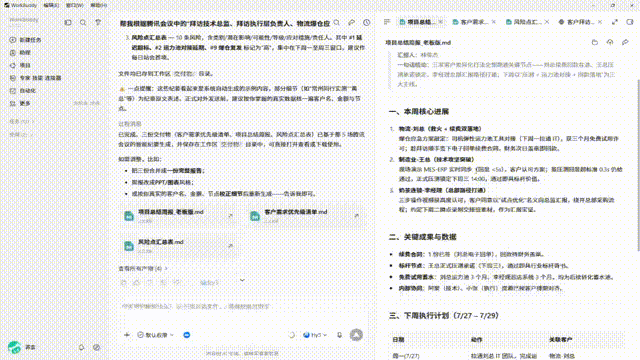This screenshot has width=640, height=360.
Task: Share the conversation using header arrow icon
Action: [x=351, y=23]
